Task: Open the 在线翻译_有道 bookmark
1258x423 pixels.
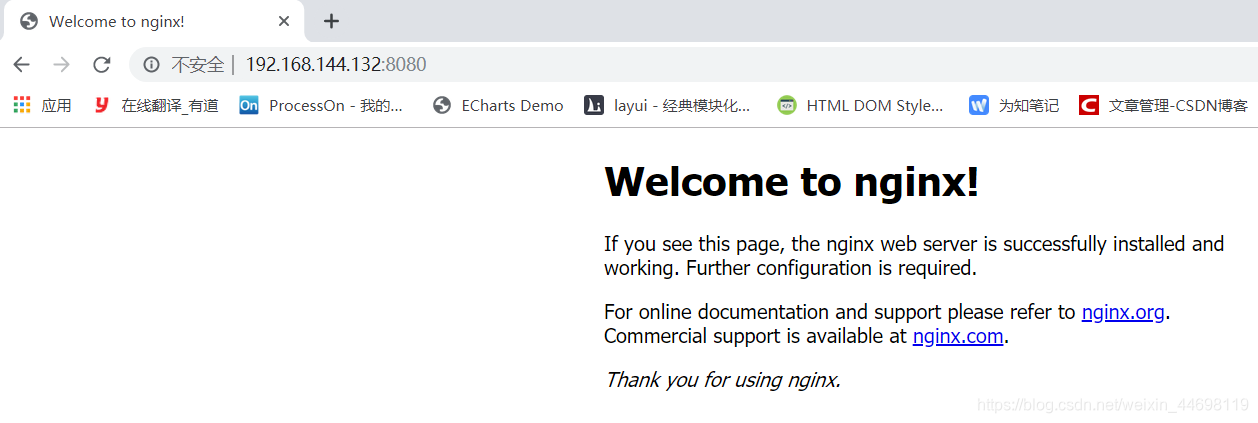Action: point(156,105)
